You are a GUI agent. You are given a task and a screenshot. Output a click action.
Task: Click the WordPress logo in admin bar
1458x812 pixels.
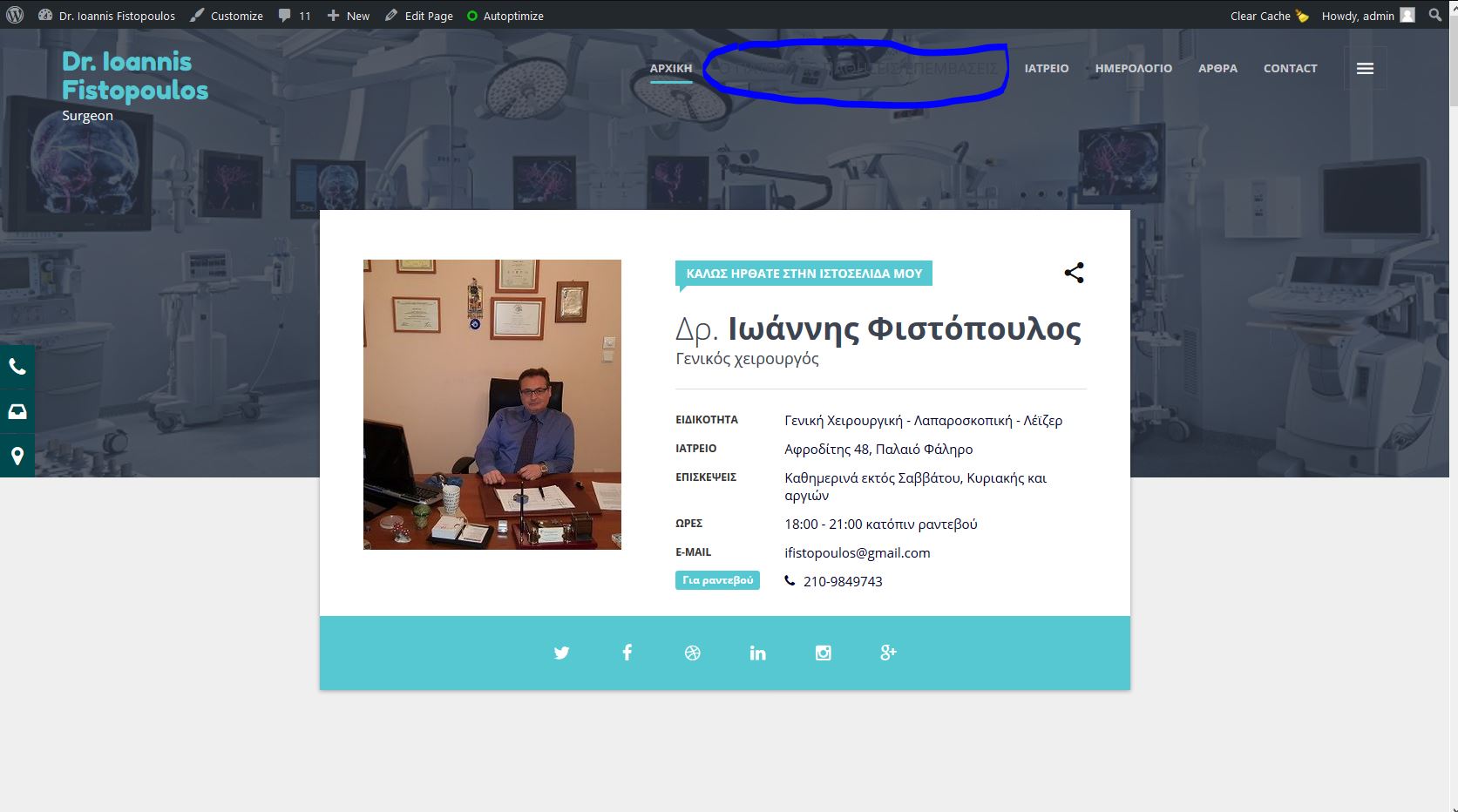coord(15,15)
